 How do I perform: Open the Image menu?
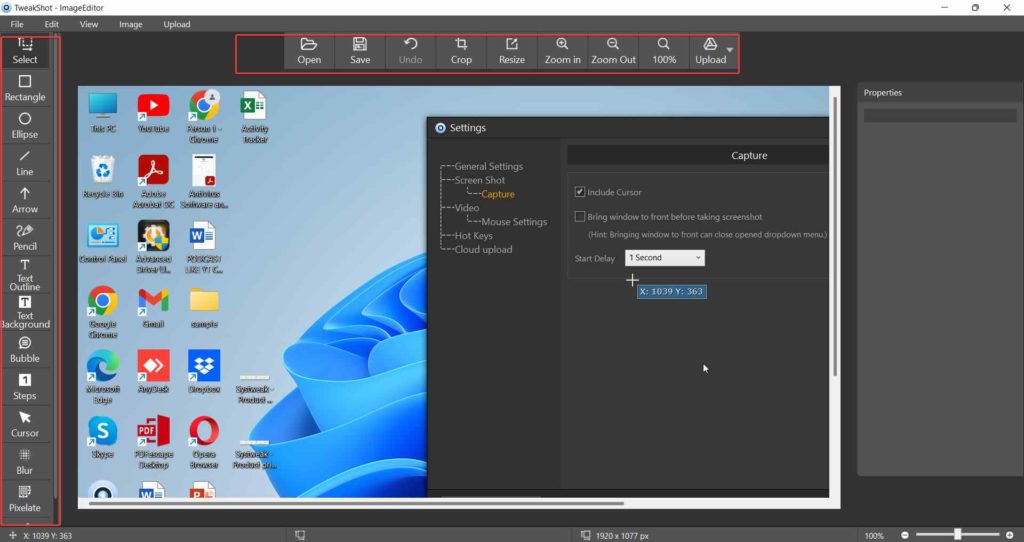131,24
